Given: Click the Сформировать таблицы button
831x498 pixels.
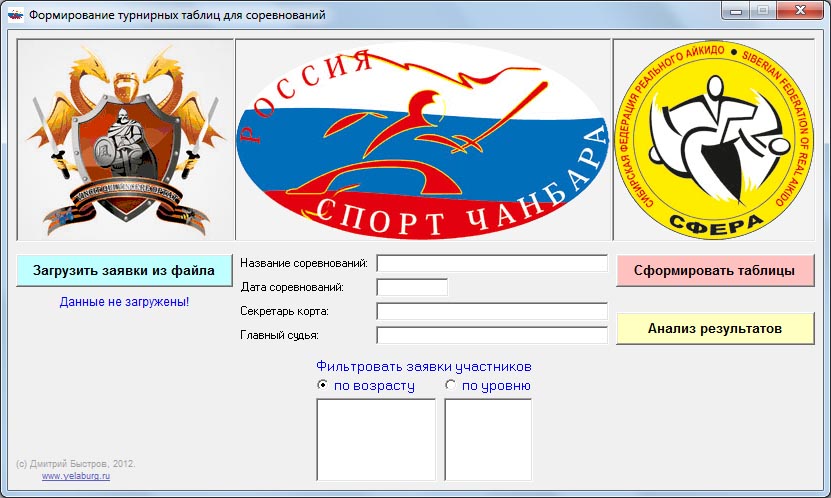Looking at the screenshot, I should point(715,271).
